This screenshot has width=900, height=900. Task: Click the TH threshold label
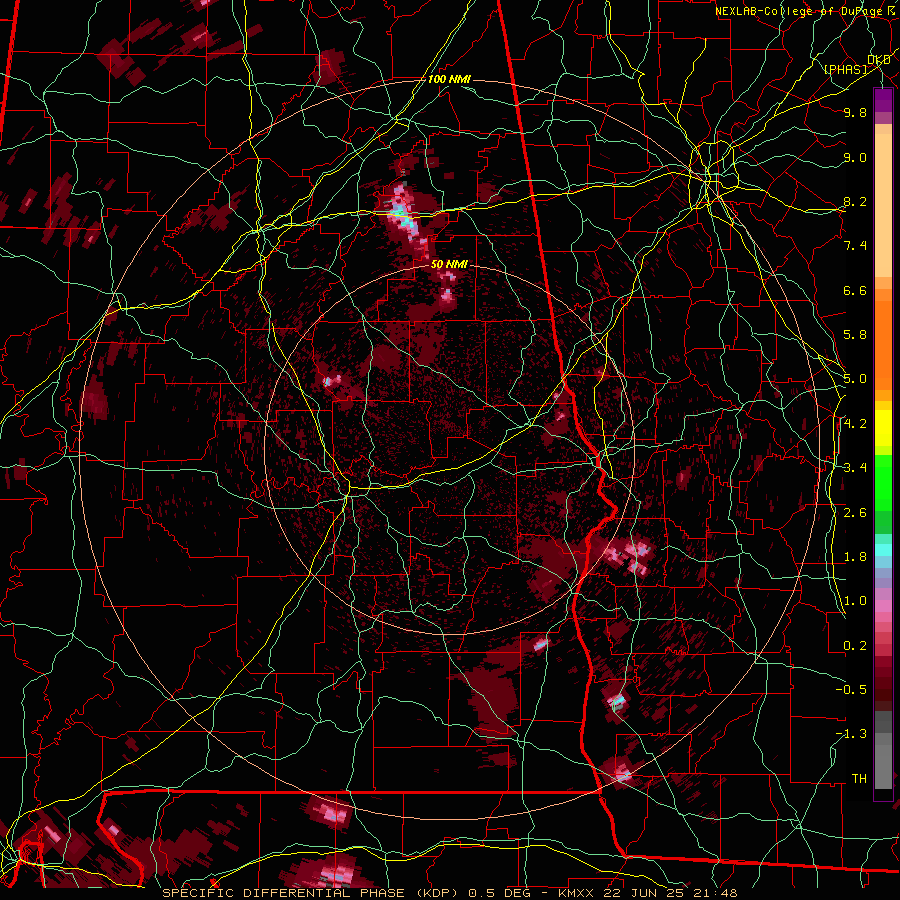859,779
